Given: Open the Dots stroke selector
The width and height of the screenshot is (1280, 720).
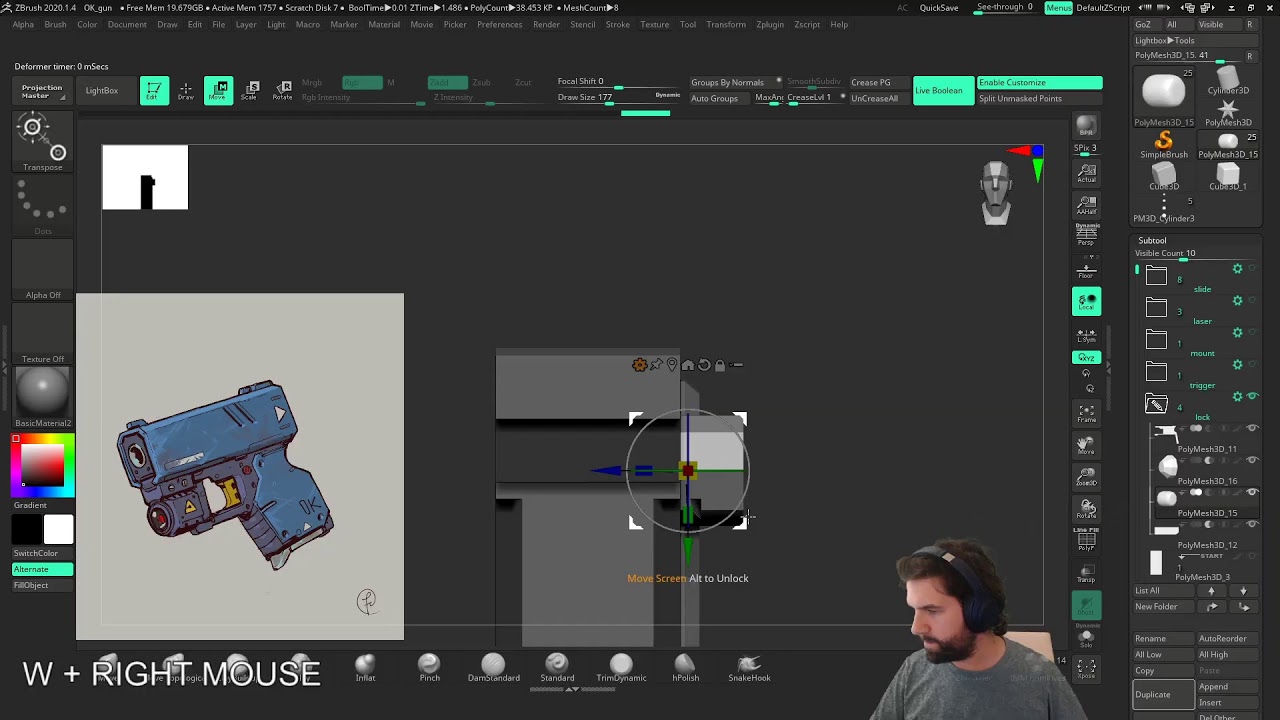Looking at the screenshot, I should 43,206.
